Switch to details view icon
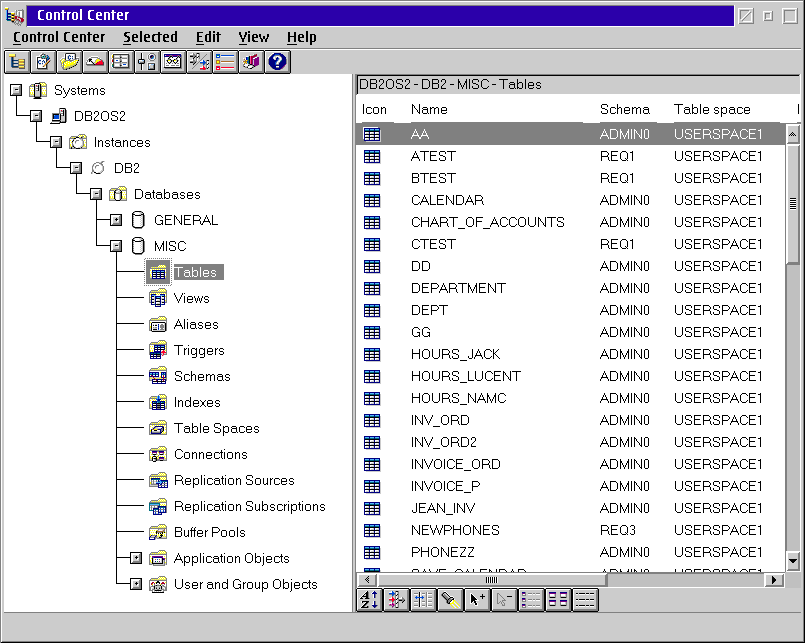The width and height of the screenshot is (805, 643). [x=531, y=599]
